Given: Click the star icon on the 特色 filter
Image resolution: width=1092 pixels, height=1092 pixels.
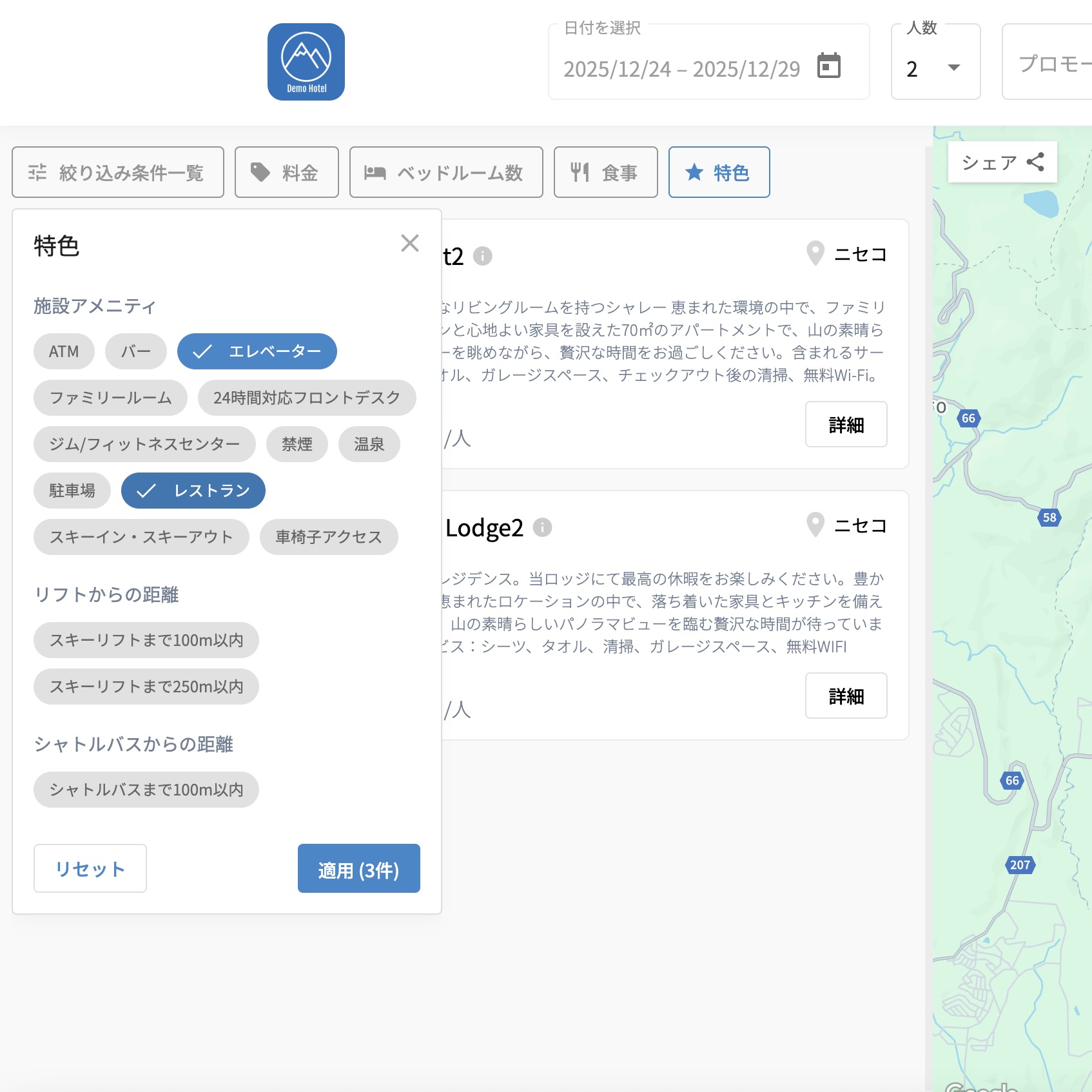Looking at the screenshot, I should coord(694,171).
